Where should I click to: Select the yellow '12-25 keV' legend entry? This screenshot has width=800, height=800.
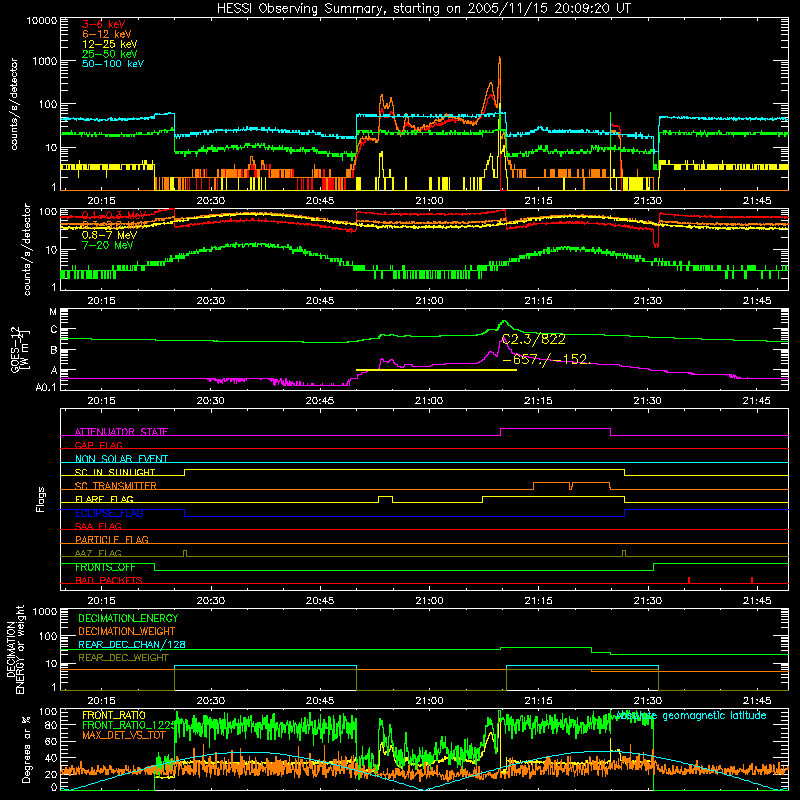click(109, 44)
